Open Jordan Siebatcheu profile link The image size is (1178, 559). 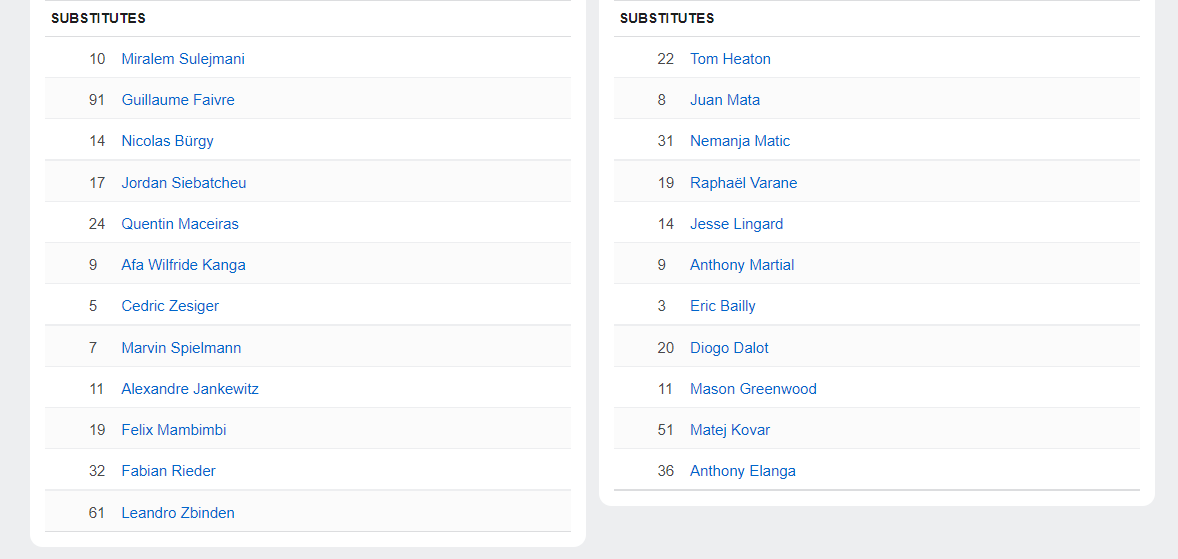(184, 183)
